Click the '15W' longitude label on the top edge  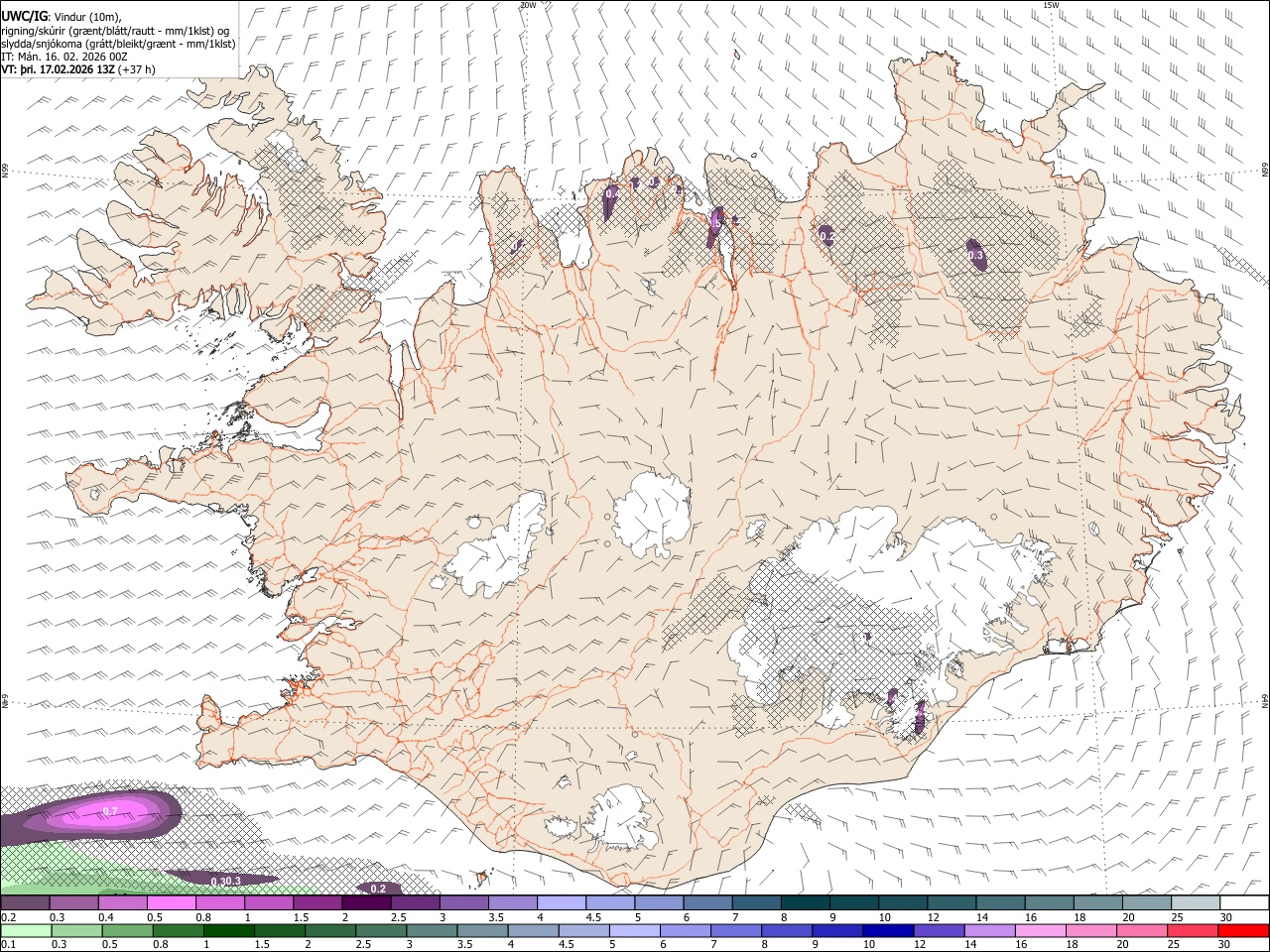coord(1052,5)
